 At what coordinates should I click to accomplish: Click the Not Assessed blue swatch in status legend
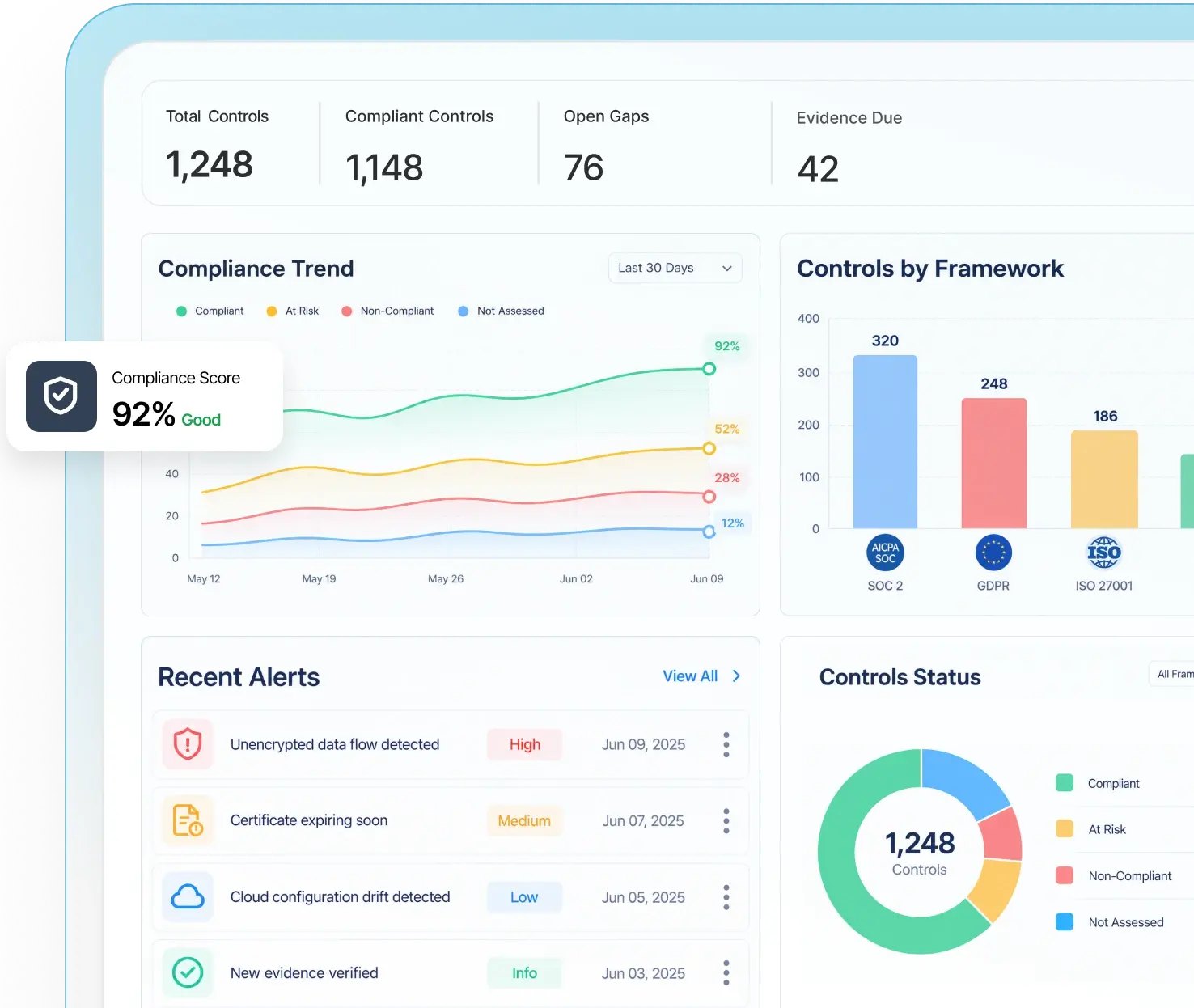[1065, 921]
